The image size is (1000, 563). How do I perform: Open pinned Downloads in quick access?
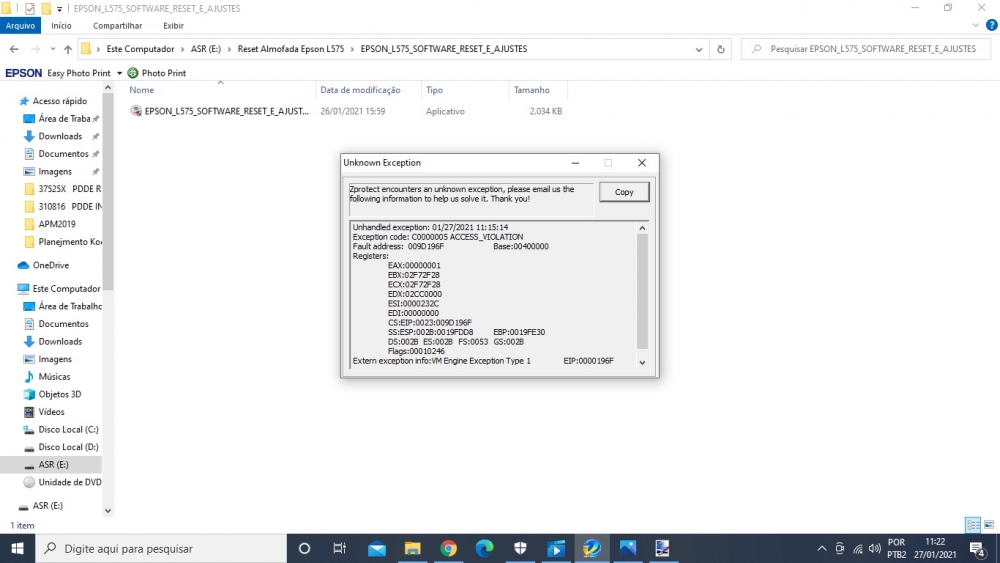pos(60,136)
